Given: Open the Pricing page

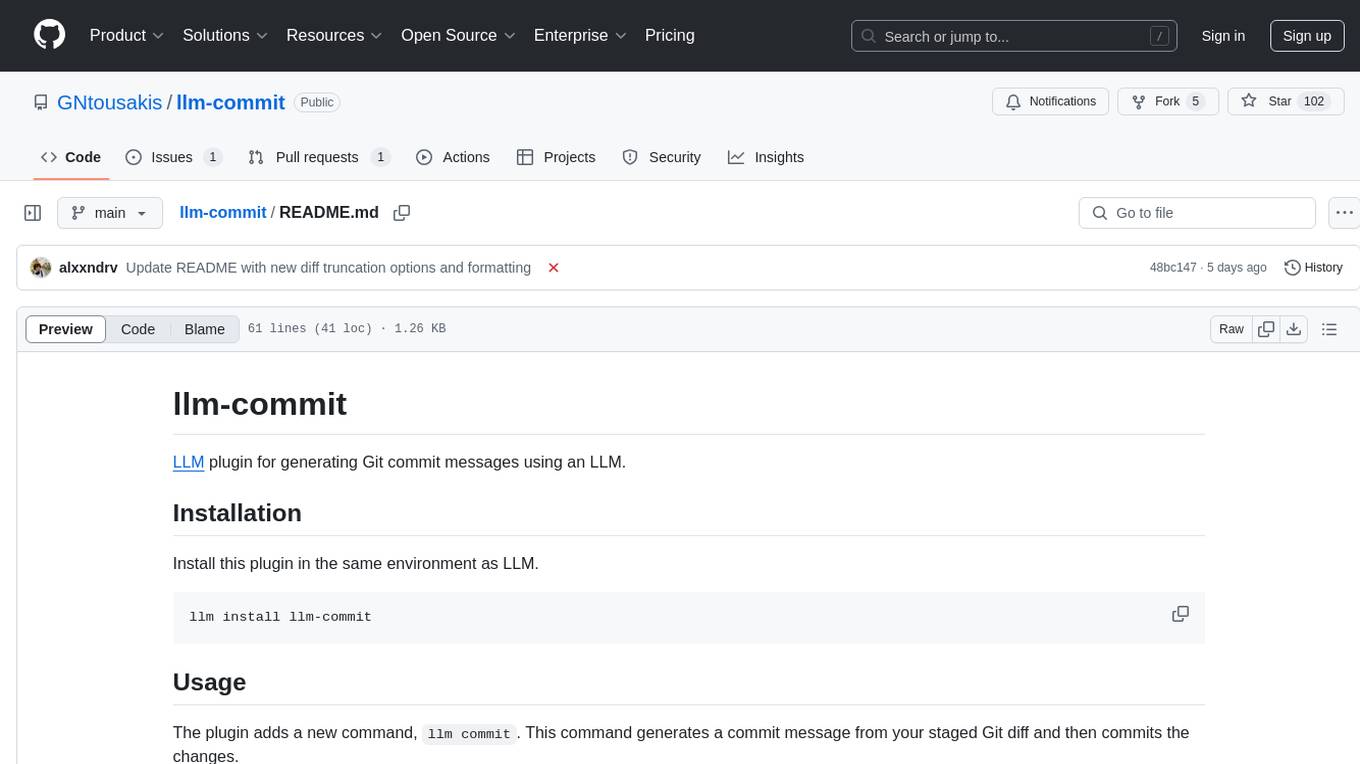Looking at the screenshot, I should point(670,35).
